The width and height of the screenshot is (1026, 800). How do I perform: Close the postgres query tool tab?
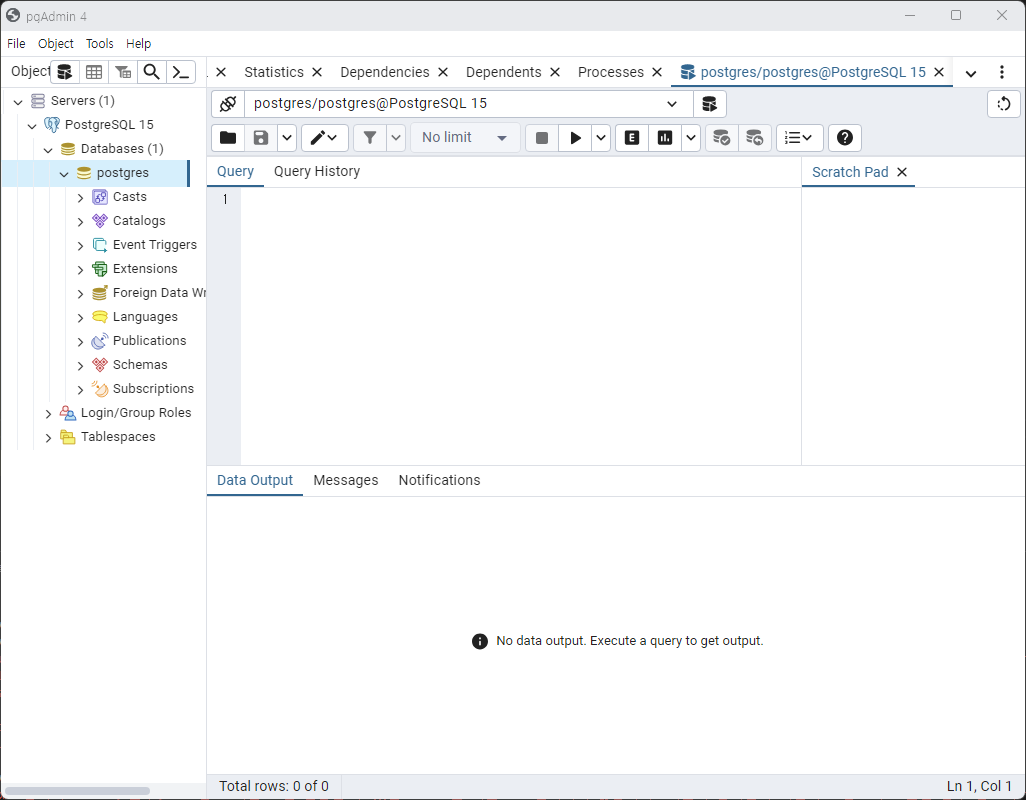(938, 72)
